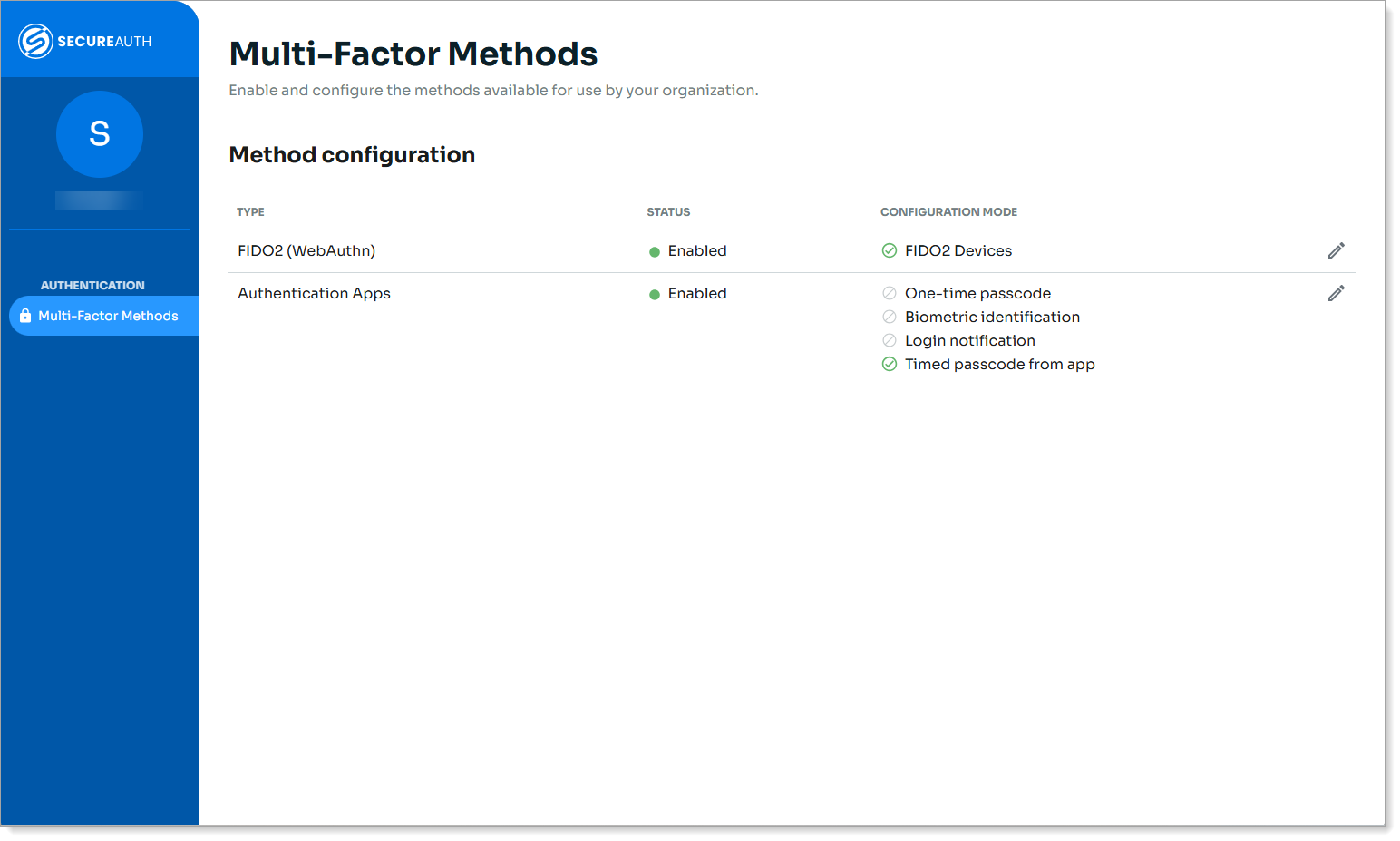The image size is (1400, 841).
Task: Click the STATUS column header
Action: pyautogui.click(x=668, y=212)
